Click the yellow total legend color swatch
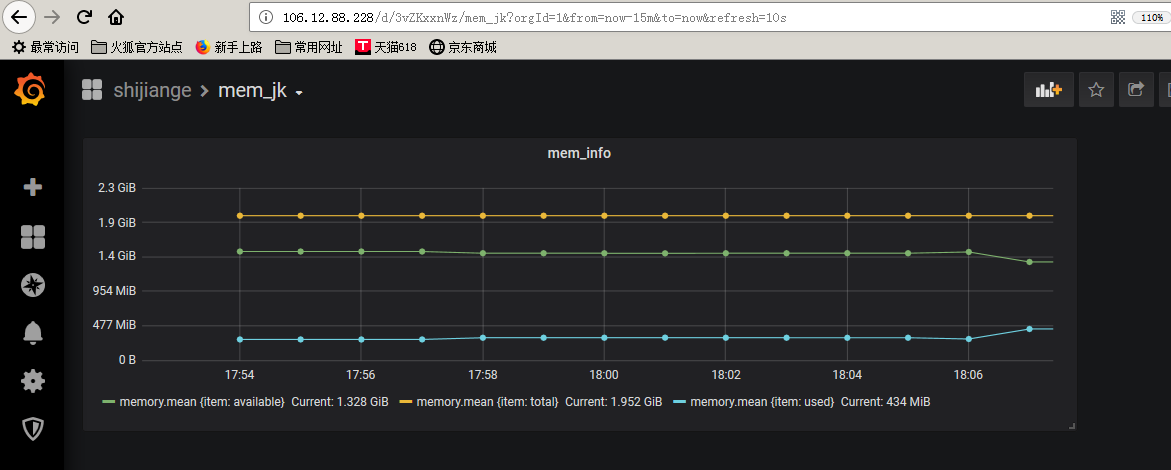Viewport: 1171px width, 470px height. click(x=406, y=402)
